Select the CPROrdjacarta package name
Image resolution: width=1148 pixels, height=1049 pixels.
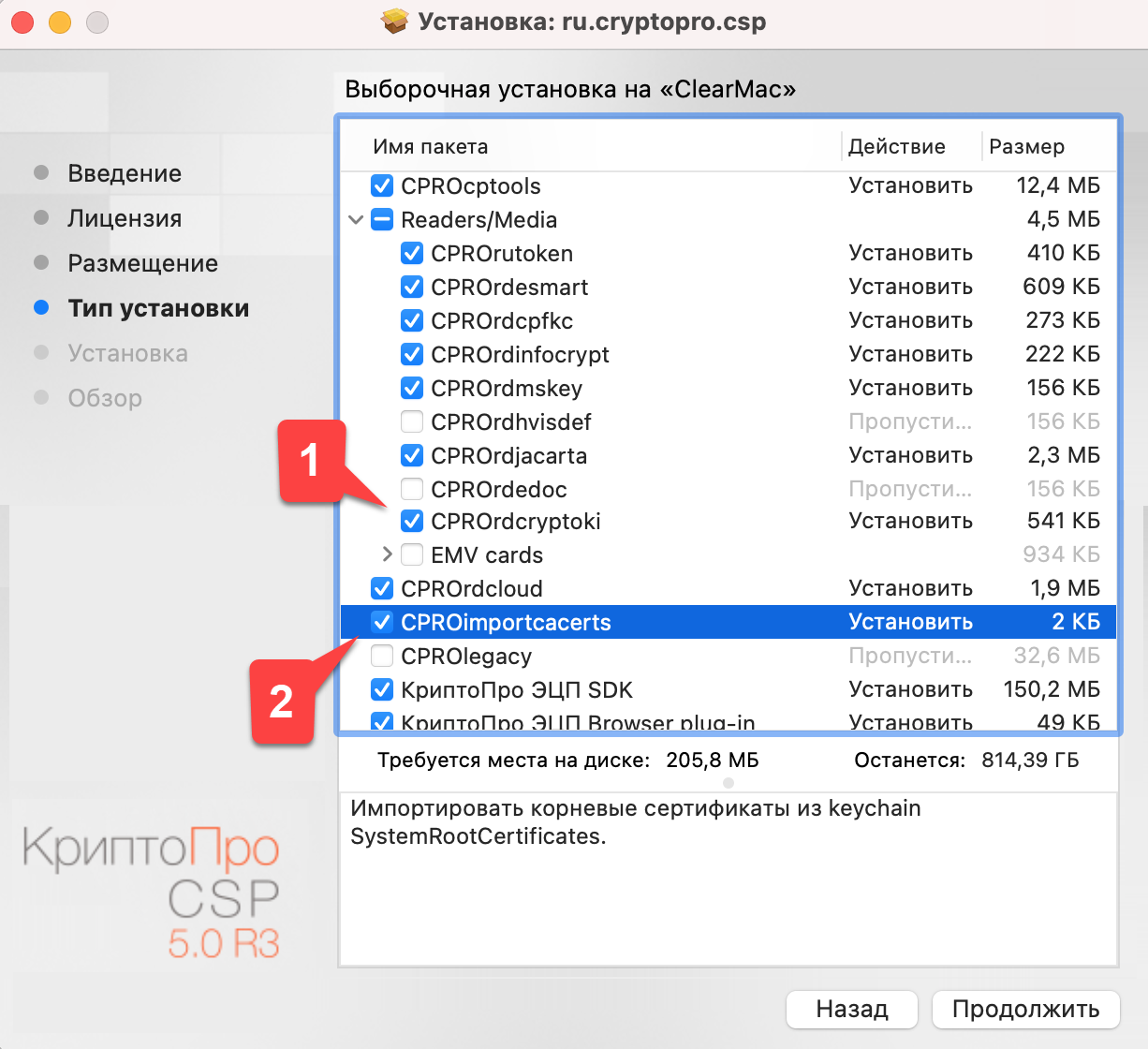coord(509,455)
